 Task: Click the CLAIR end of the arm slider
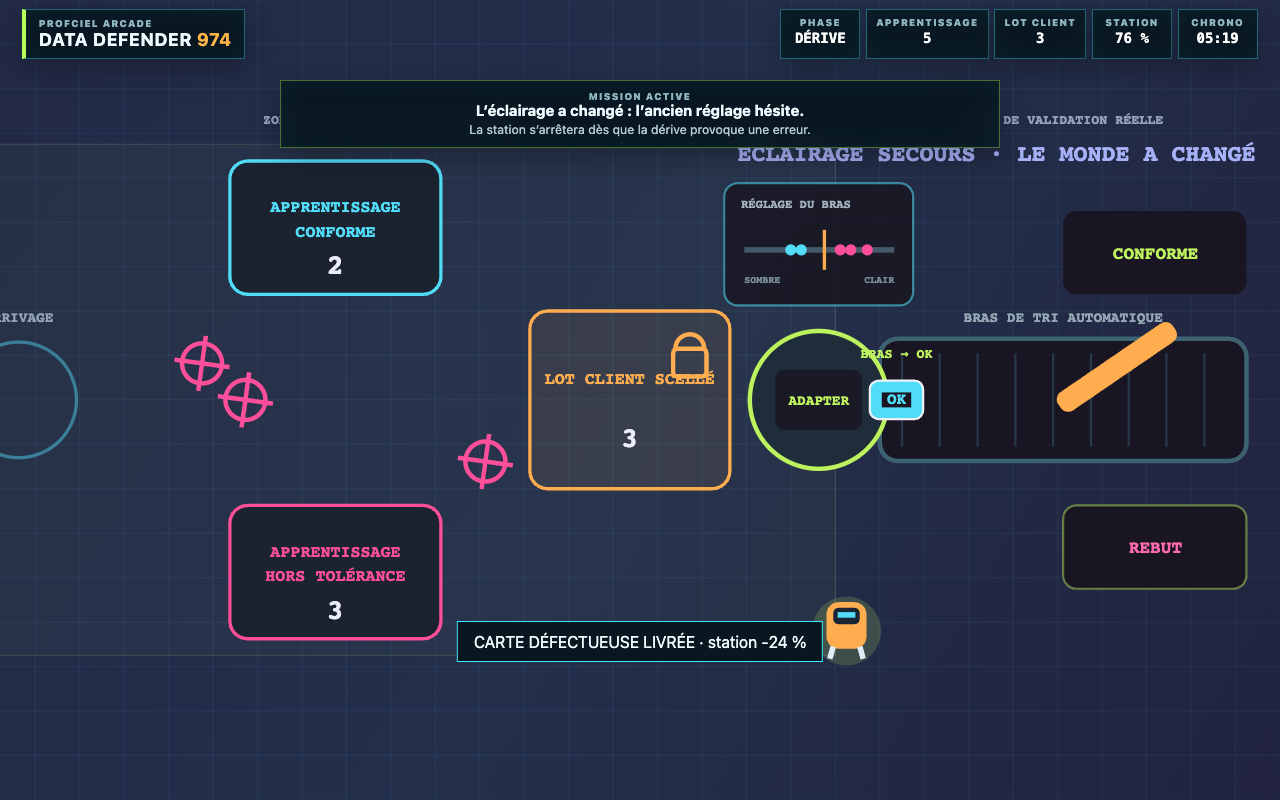(879, 280)
